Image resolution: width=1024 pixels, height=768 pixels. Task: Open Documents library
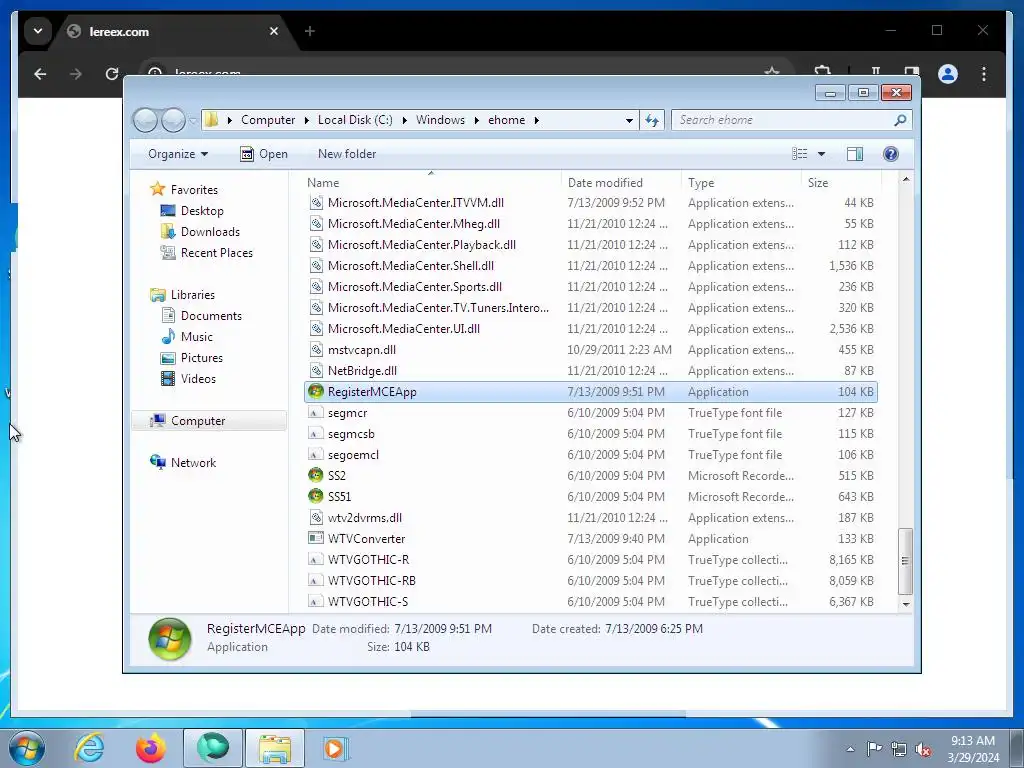[211, 316]
